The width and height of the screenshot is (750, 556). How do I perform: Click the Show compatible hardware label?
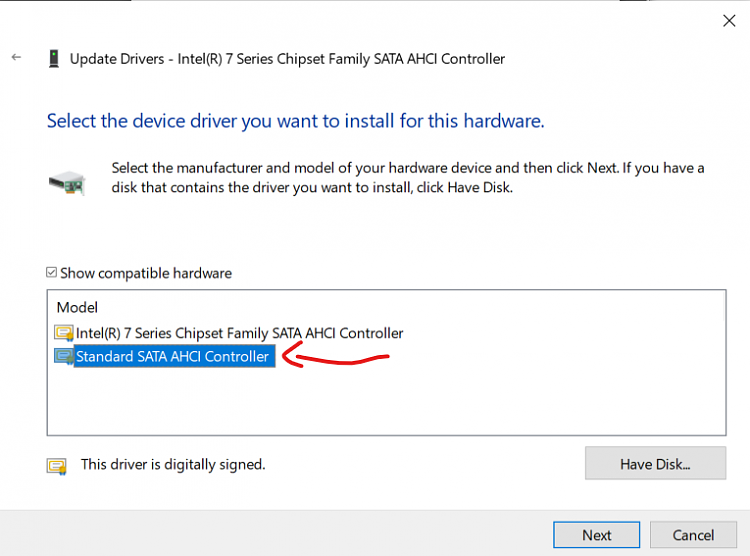point(146,273)
